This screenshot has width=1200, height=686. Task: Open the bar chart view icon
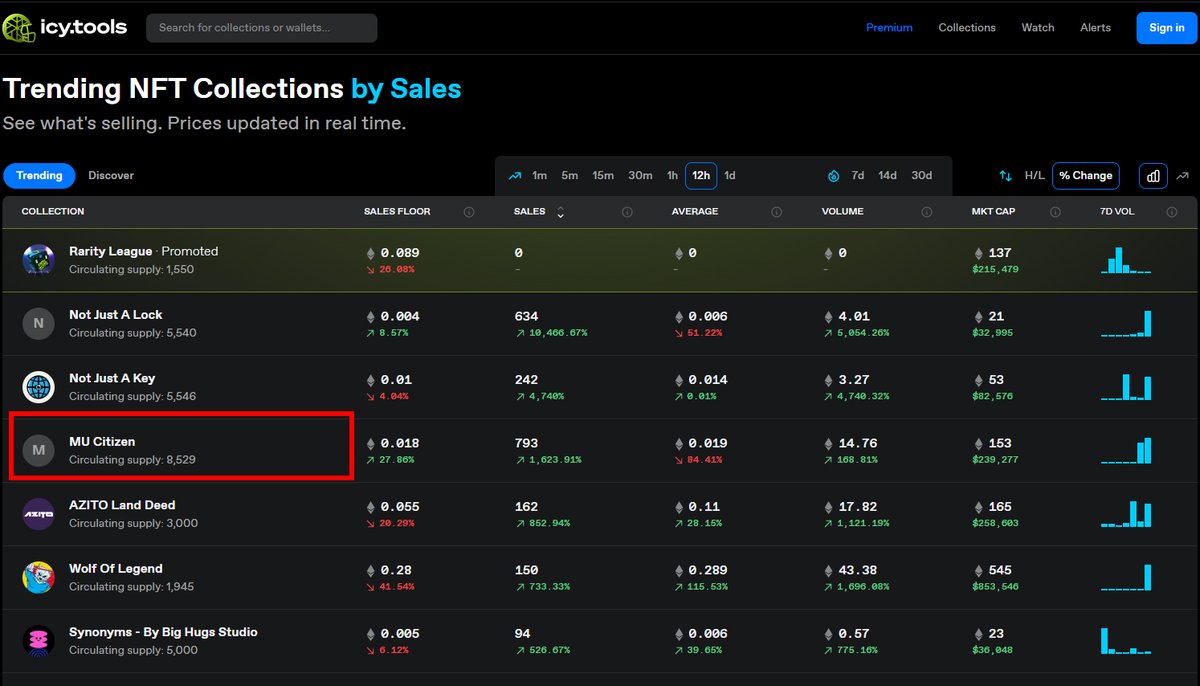click(1152, 174)
